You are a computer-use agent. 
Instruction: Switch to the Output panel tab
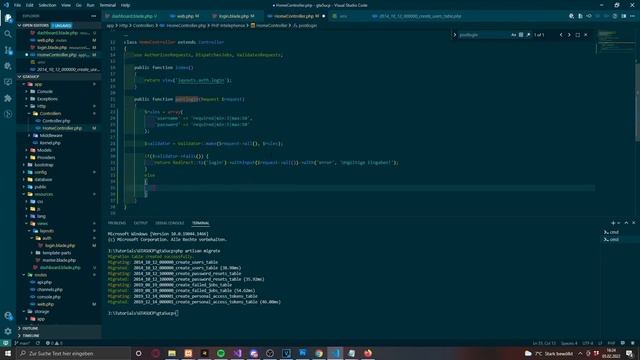[140, 223]
